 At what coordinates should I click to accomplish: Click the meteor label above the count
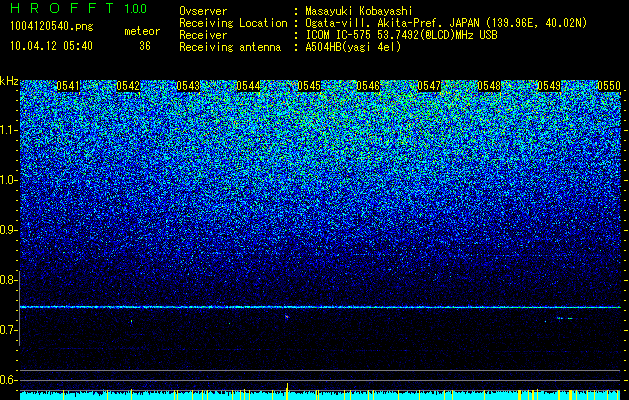pos(142,31)
